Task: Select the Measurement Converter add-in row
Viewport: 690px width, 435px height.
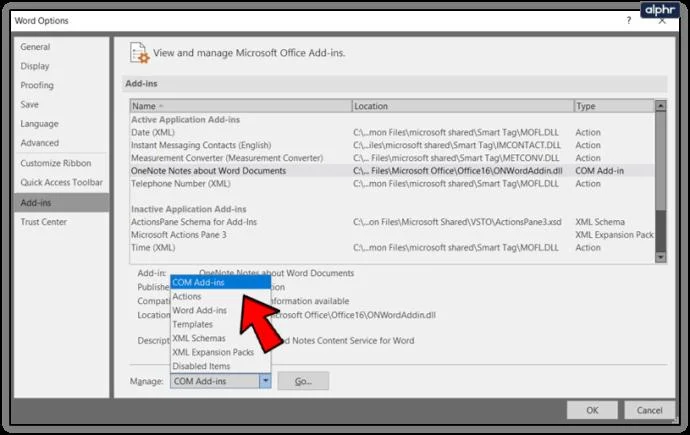Action: (392, 157)
